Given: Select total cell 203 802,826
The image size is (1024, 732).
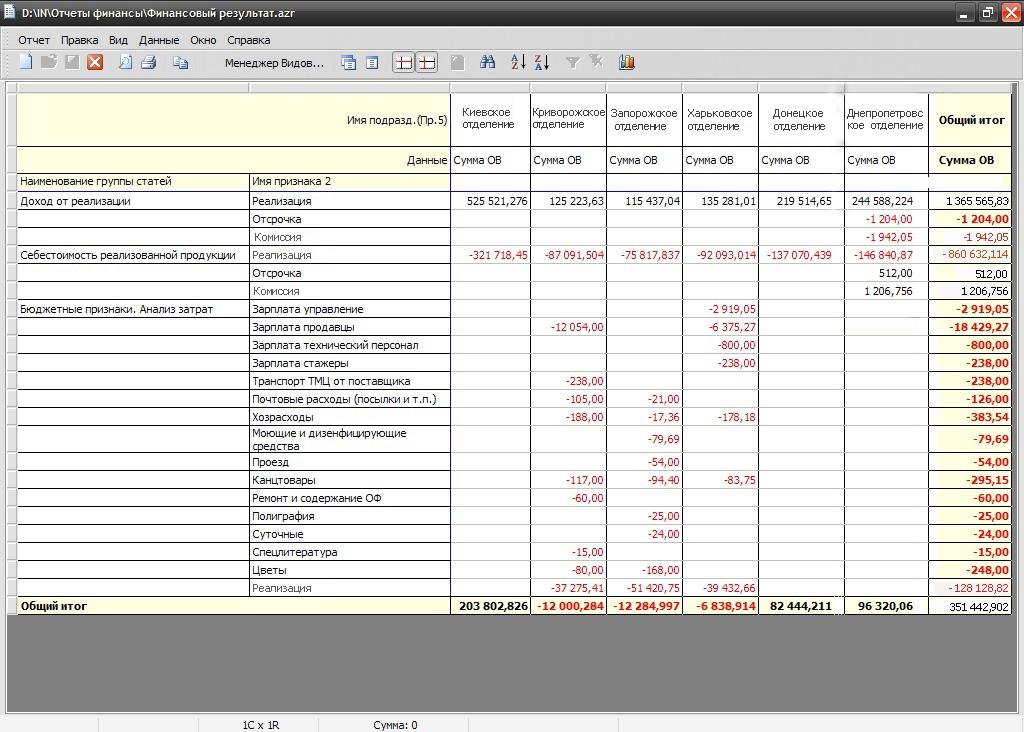Looking at the screenshot, I should point(490,607).
